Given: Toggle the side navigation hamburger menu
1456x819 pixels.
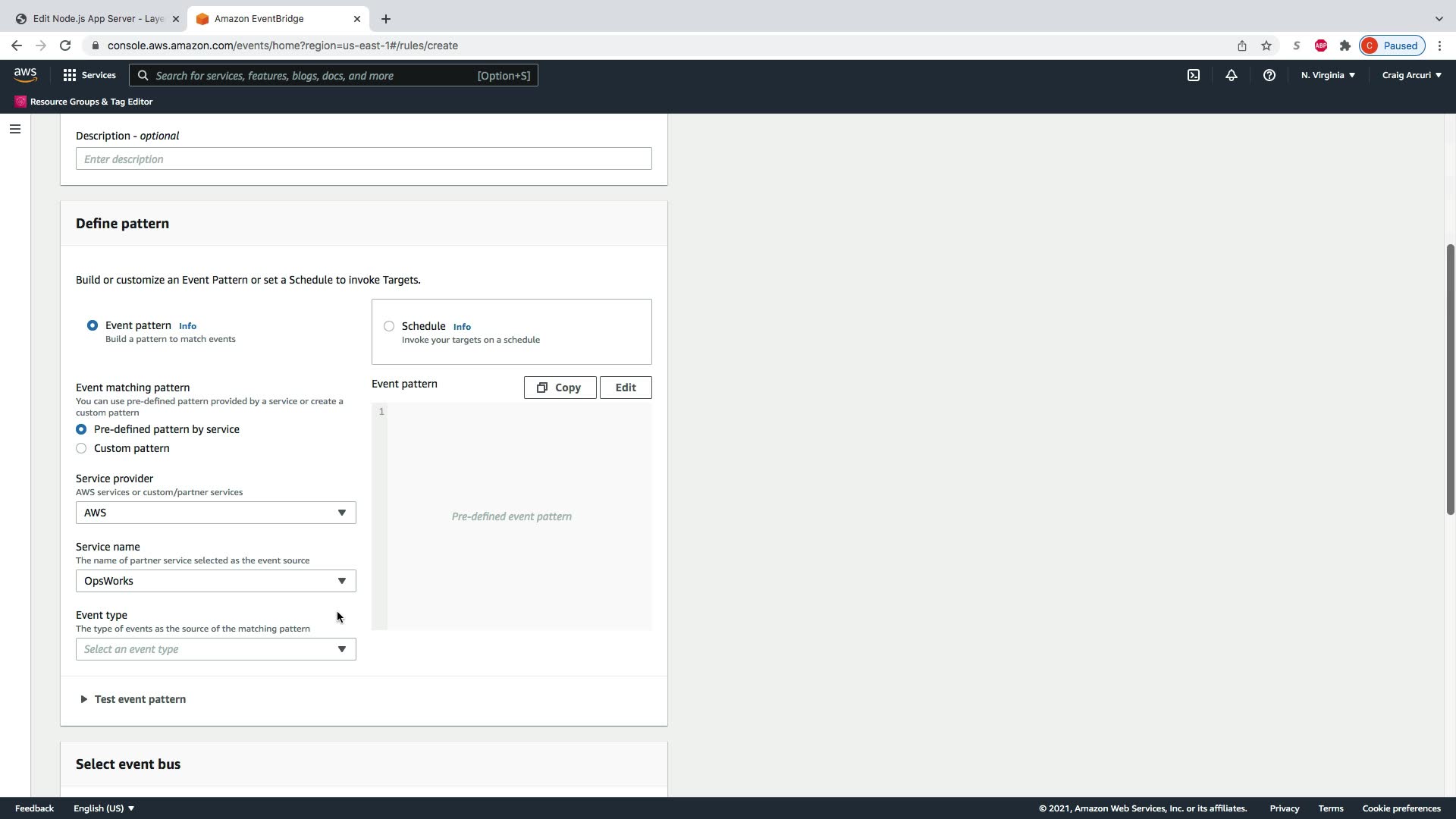Looking at the screenshot, I should (14, 129).
